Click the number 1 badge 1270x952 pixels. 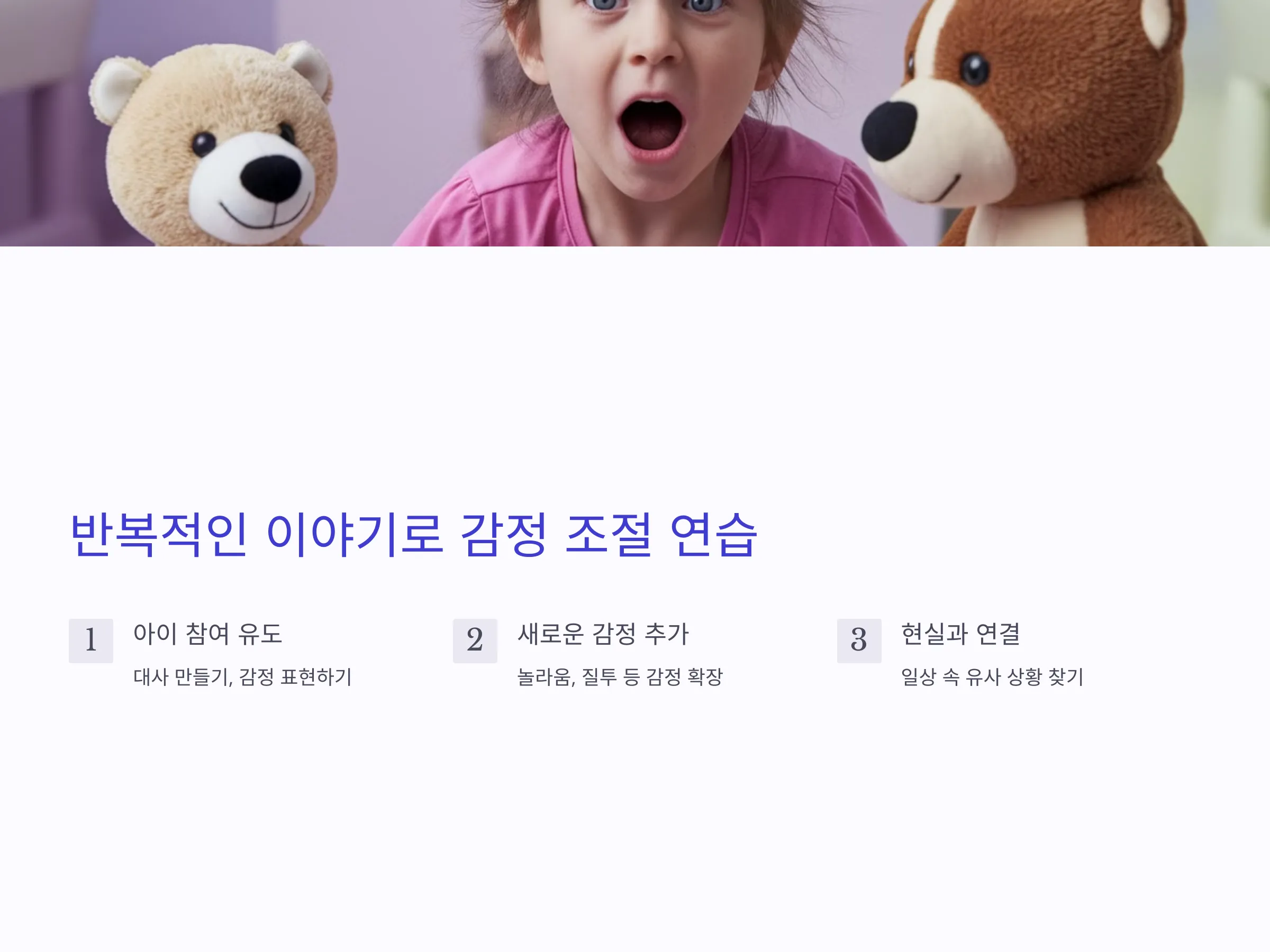pyautogui.click(x=90, y=640)
